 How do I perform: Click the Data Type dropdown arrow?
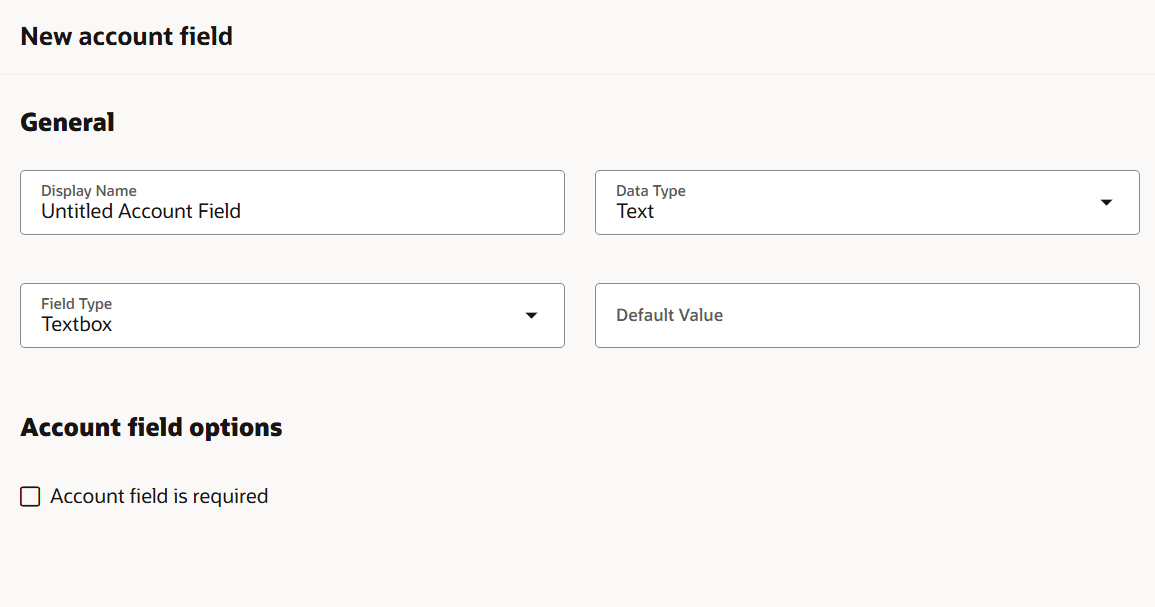(x=1106, y=203)
